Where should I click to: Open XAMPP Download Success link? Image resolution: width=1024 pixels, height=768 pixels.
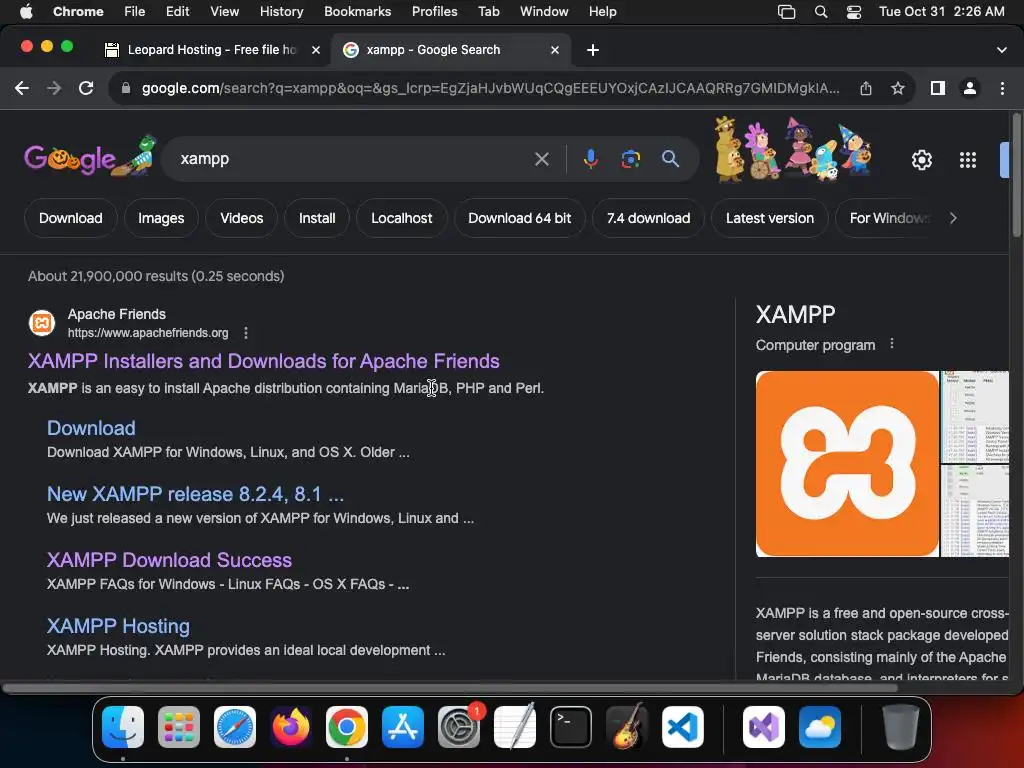click(169, 560)
